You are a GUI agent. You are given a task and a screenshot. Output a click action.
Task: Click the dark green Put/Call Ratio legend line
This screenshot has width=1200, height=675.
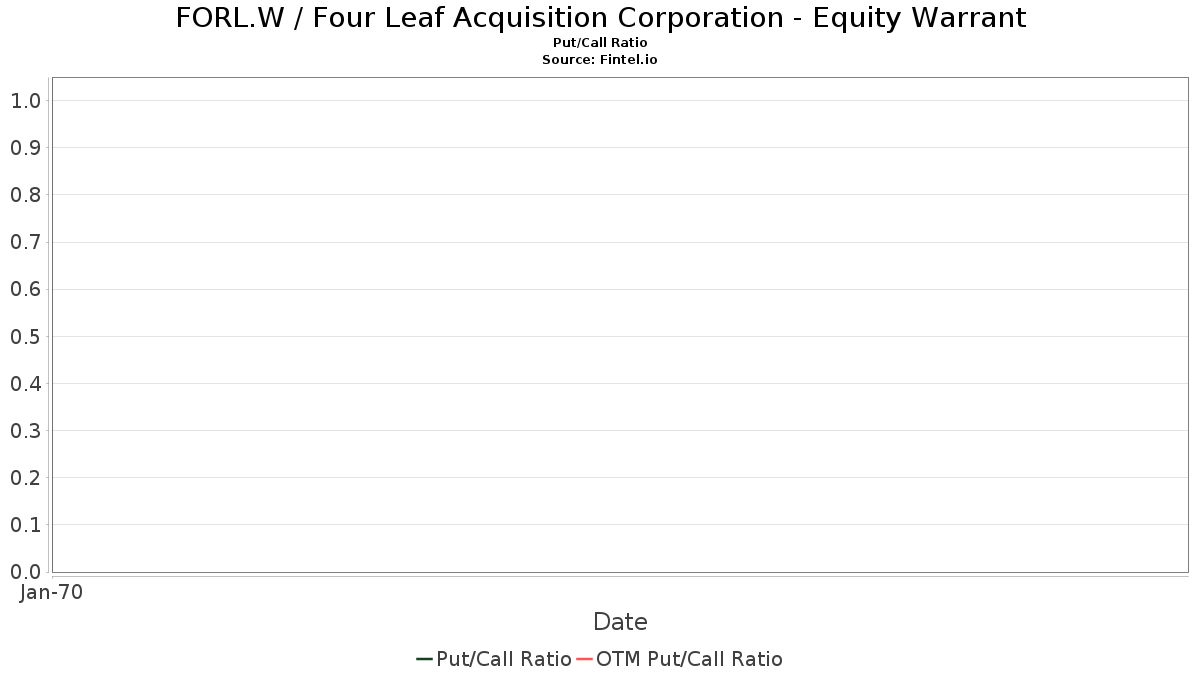(424, 659)
